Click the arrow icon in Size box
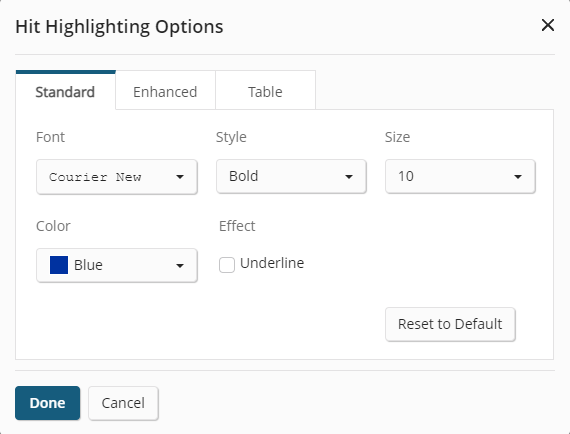570x434 pixels. (x=518, y=177)
